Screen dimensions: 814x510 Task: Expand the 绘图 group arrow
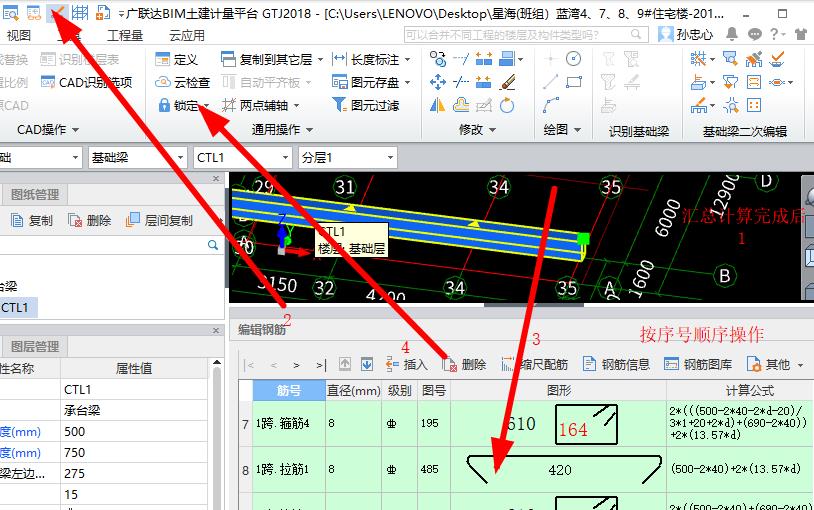click(x=577, y=130)
